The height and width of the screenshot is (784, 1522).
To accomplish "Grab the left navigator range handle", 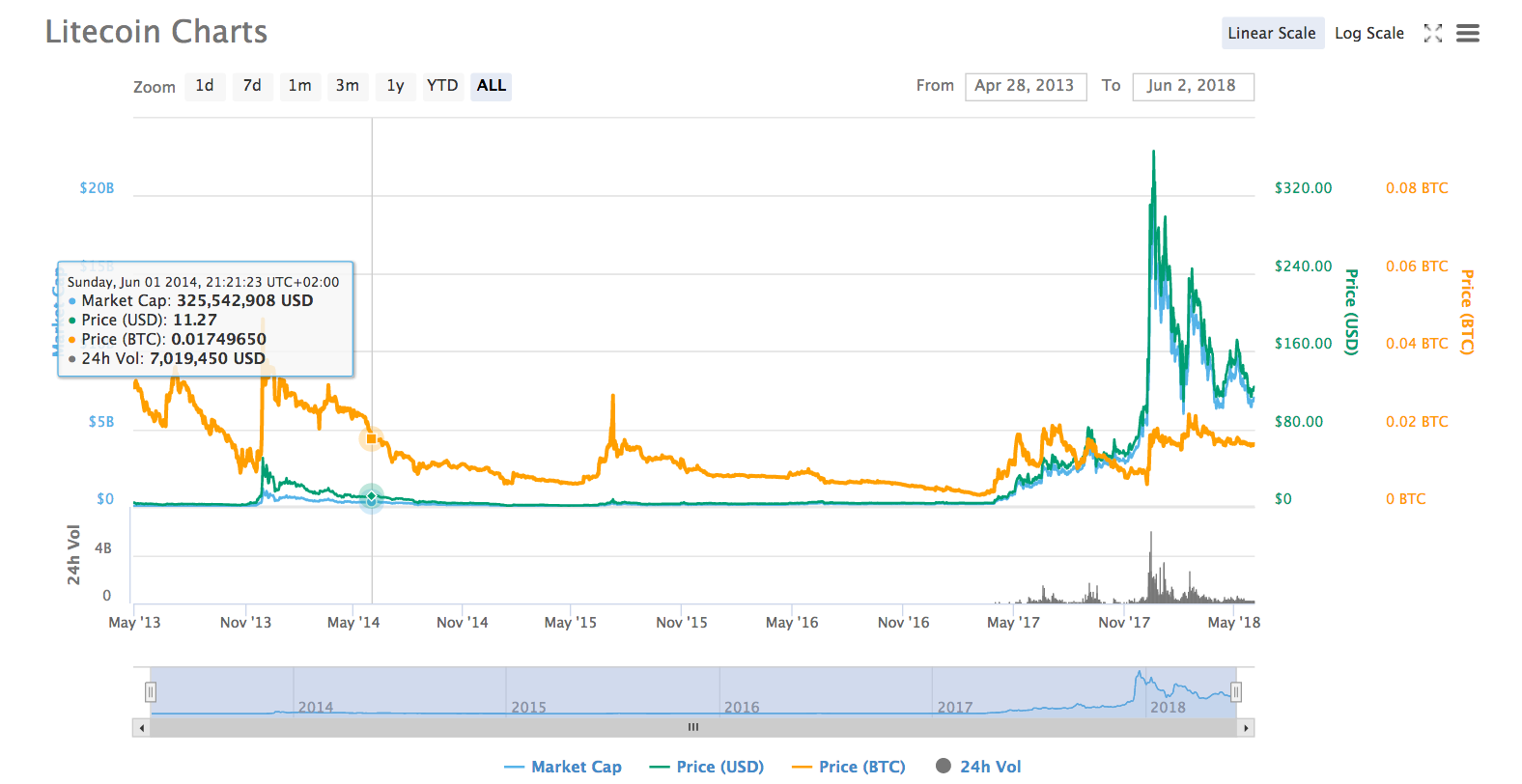I will (x=151, y=692).
